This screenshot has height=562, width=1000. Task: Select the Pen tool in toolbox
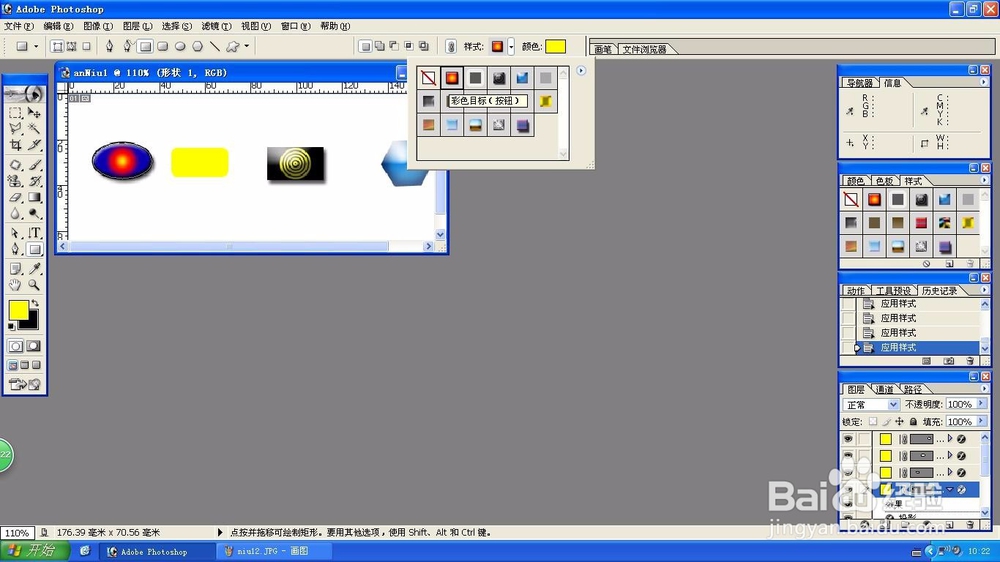15,249
